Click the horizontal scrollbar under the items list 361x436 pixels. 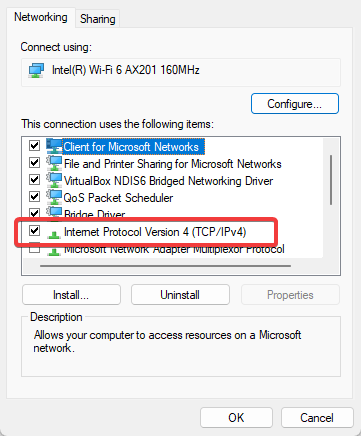(x=165, y=266)
